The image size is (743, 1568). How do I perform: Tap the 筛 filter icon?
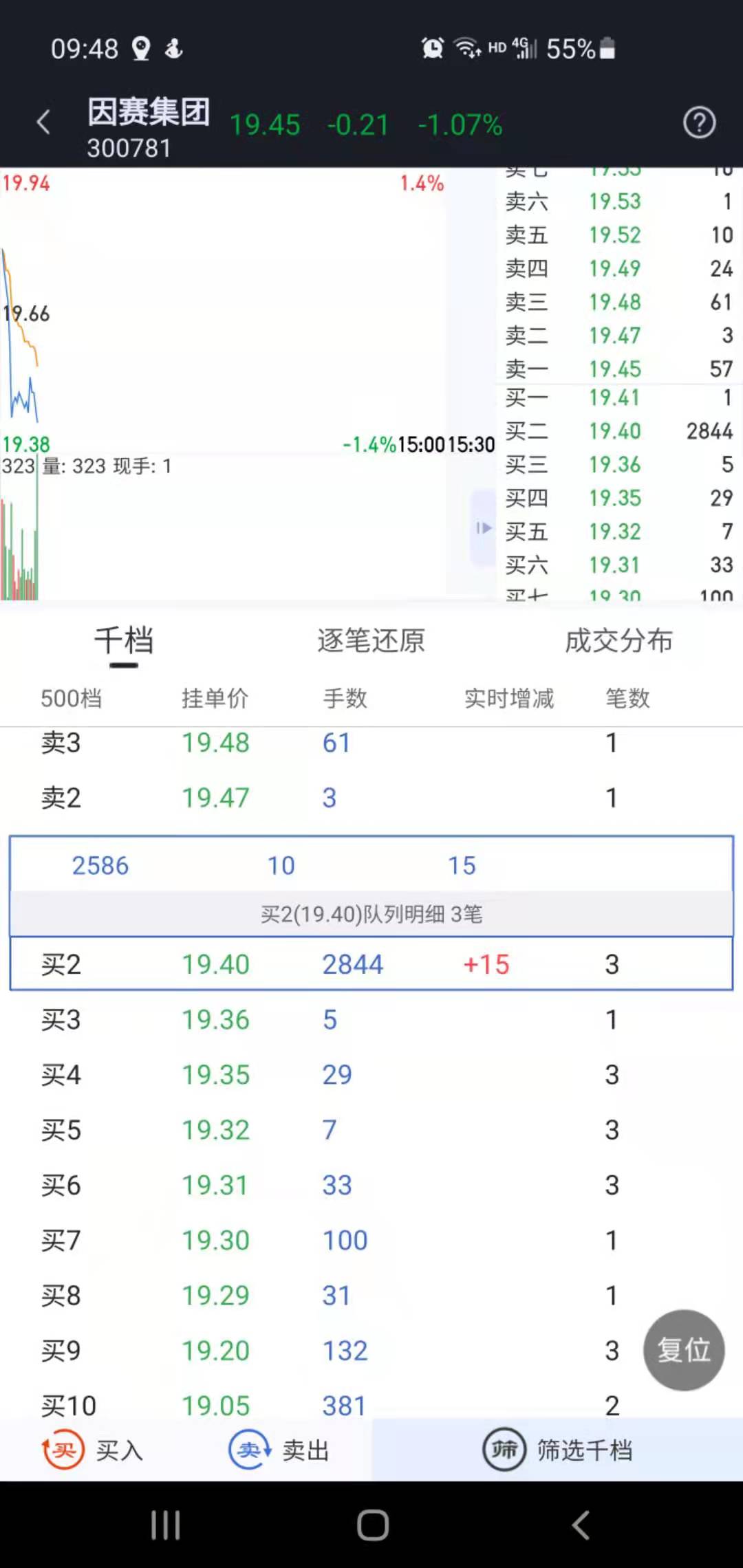(504, 1450)
